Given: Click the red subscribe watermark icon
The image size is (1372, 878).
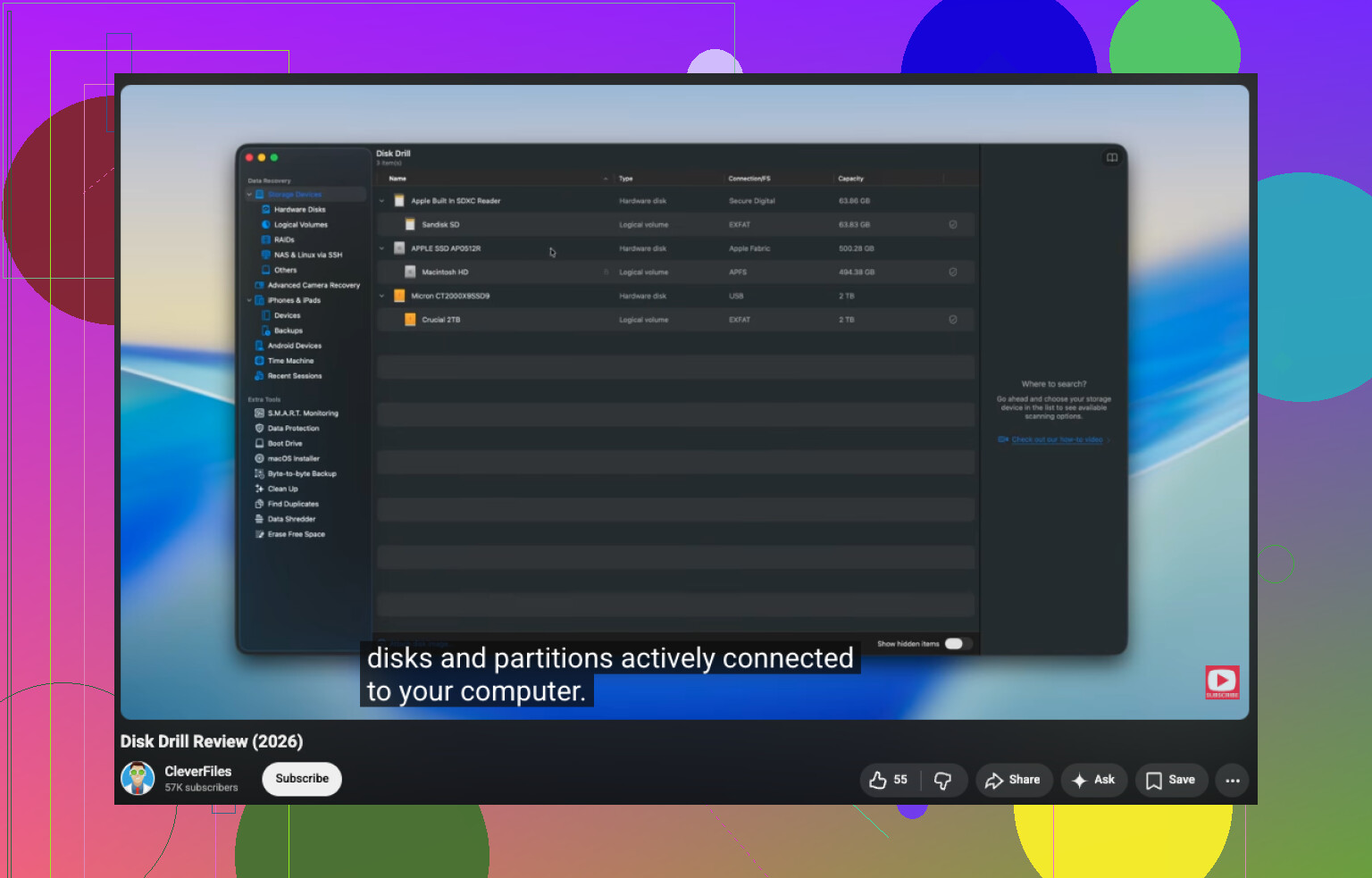Looking at the screenshot, I should click(1222, 682).
